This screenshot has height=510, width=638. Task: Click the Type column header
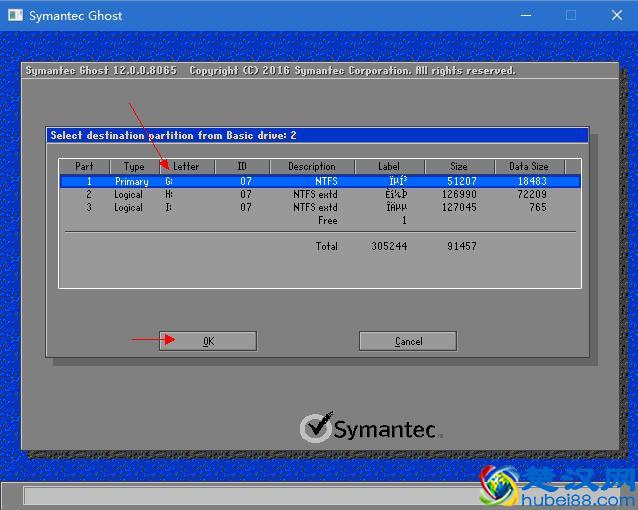pos(134,167)
